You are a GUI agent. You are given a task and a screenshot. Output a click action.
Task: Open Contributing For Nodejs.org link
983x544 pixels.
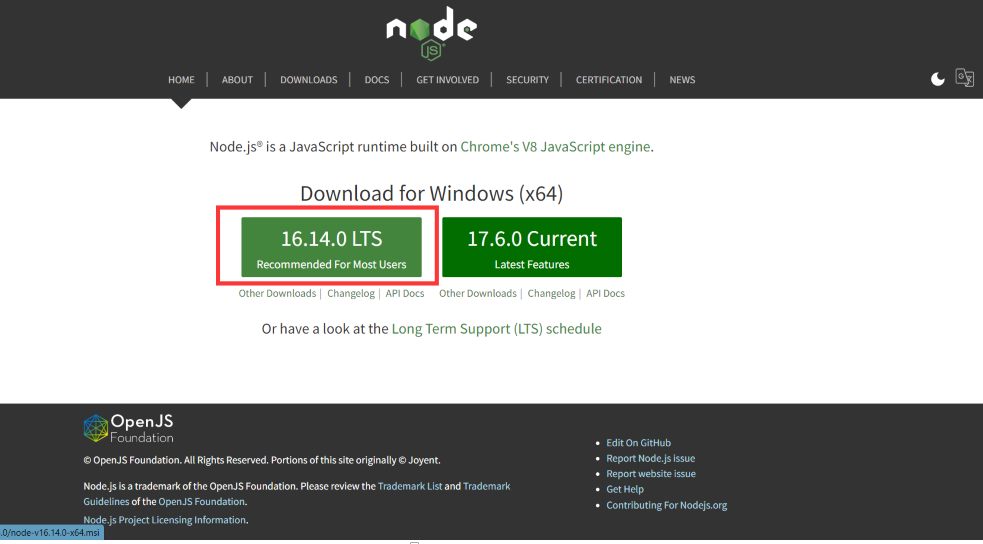[666, 505]
